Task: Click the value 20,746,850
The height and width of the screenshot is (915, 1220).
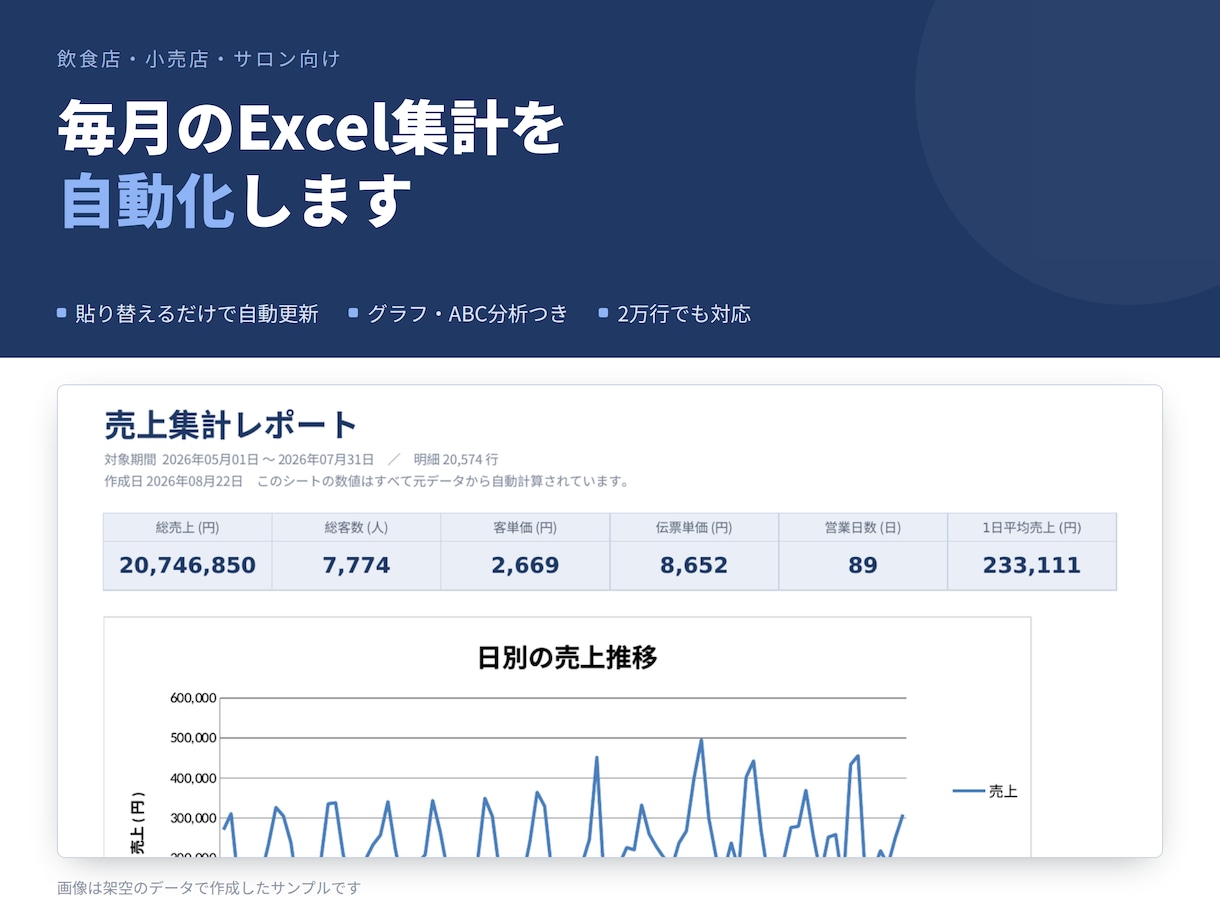Action: (x=187, y=565)
